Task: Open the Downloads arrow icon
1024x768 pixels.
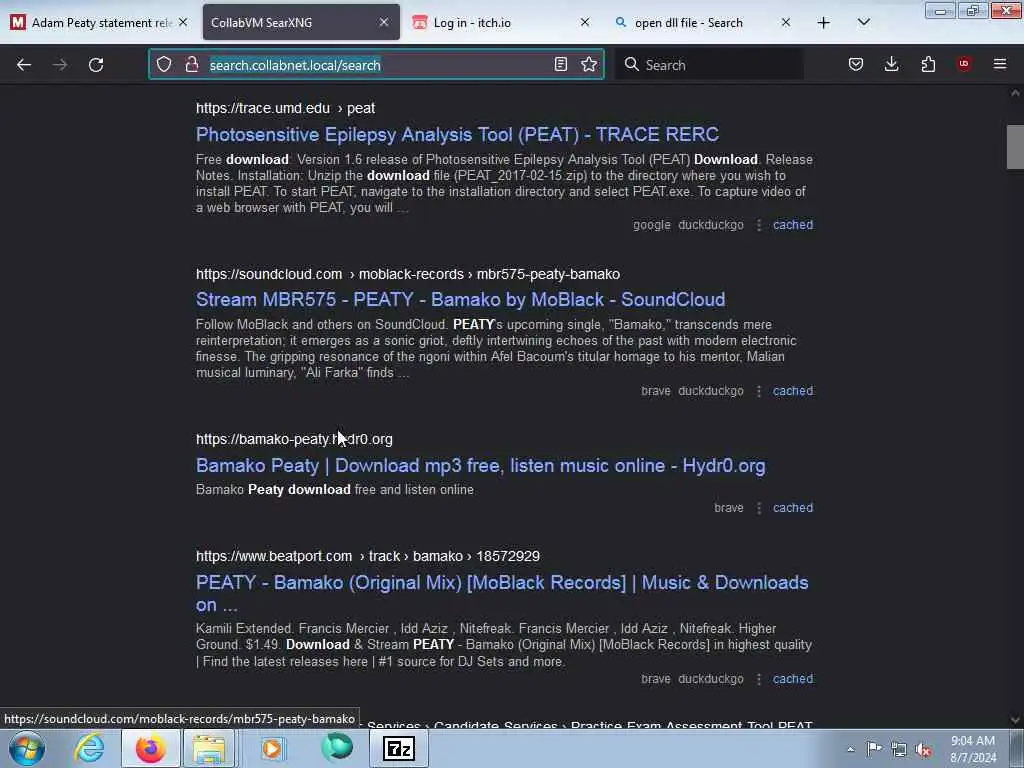Action: 891,65
